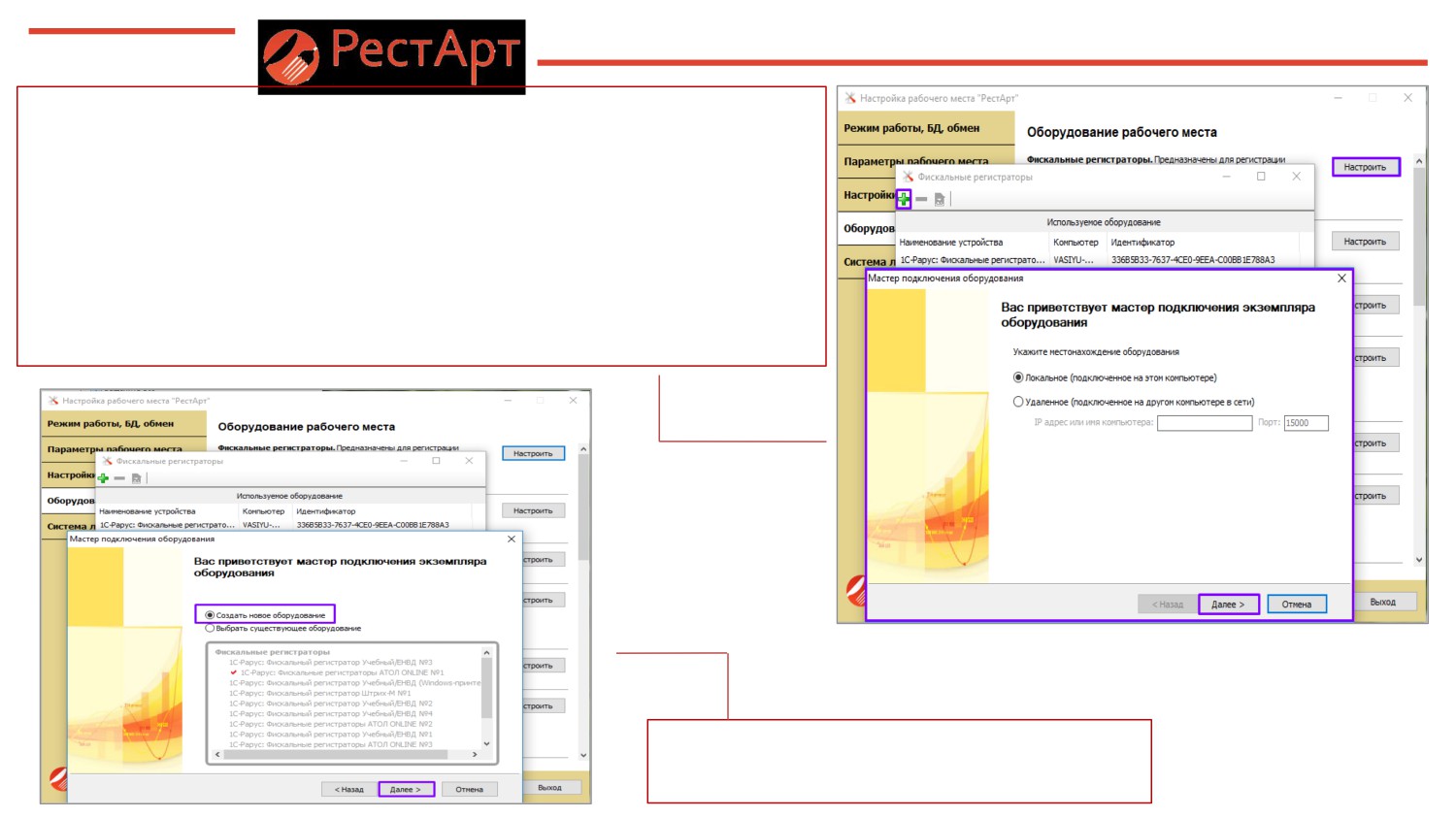Select list row Фискальный регистратор Учебный/ЕНВД №3
Screen dimensions: 1456x818
(330, 663)
